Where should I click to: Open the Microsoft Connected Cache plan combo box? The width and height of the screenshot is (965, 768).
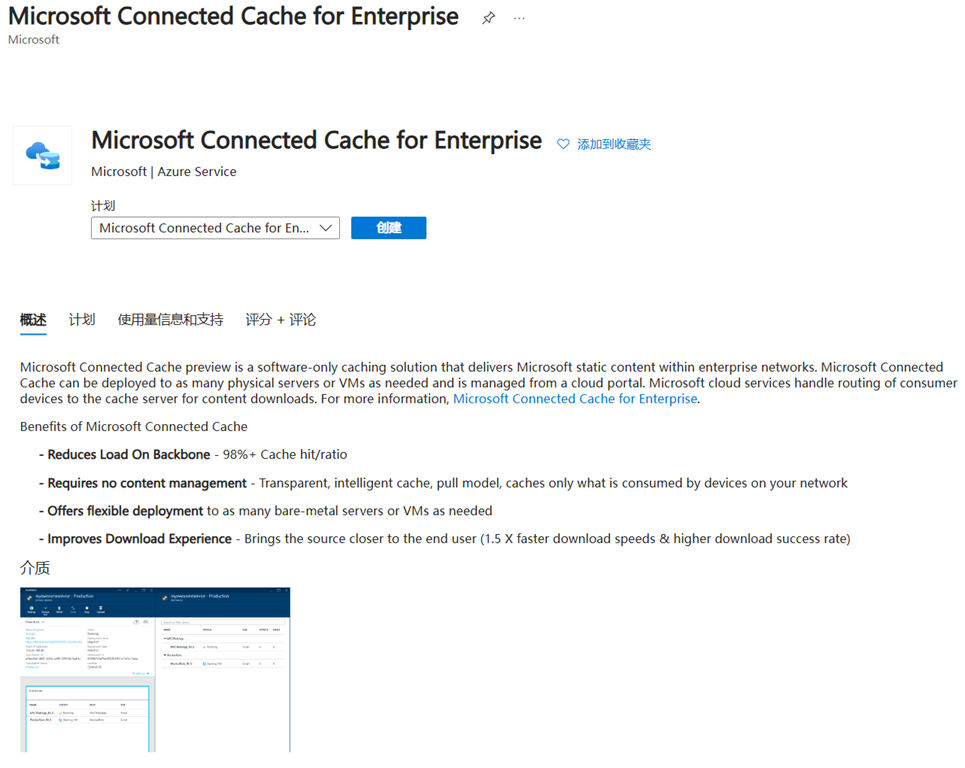pos(215,228)
